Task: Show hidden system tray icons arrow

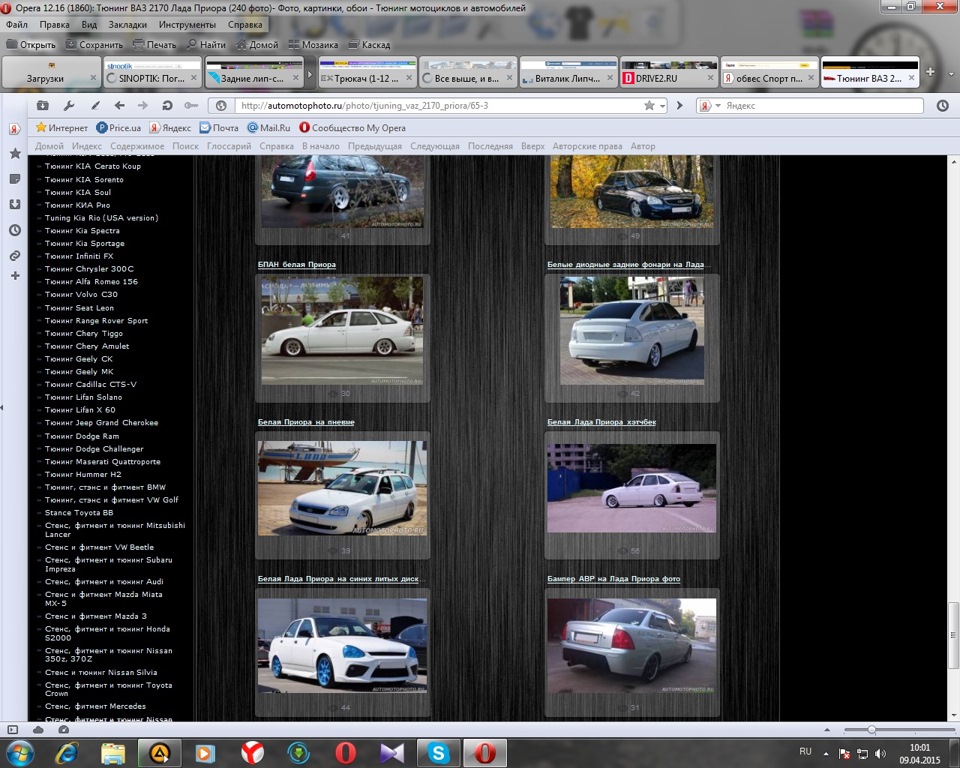Action: coord(826,753)
